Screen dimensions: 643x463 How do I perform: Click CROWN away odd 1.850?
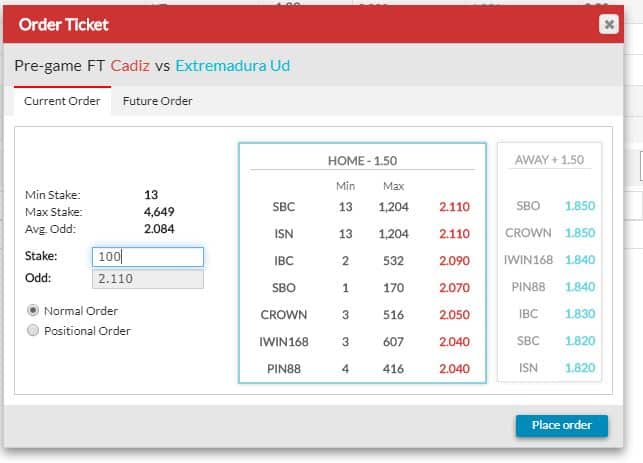[x=580, y=233]
